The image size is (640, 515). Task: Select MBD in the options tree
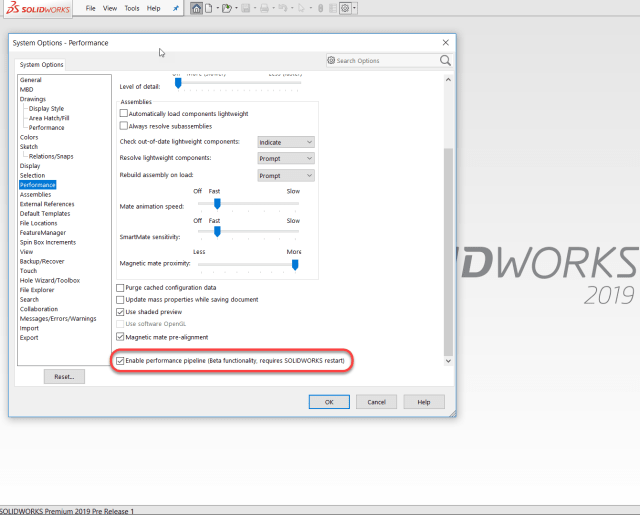pos(27,89)
